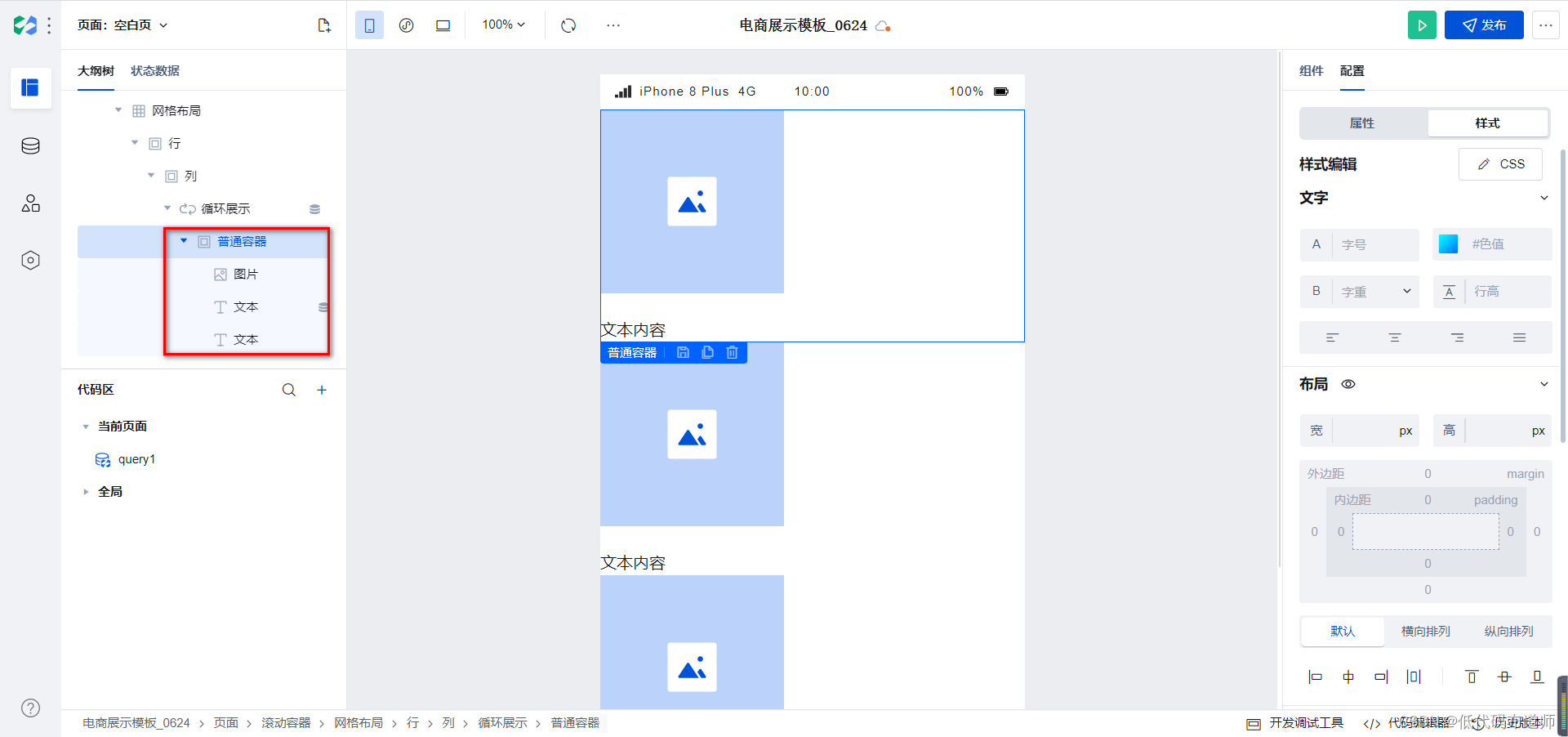Select the 样式 segment tab
1568x737 pixels.
1487,123
